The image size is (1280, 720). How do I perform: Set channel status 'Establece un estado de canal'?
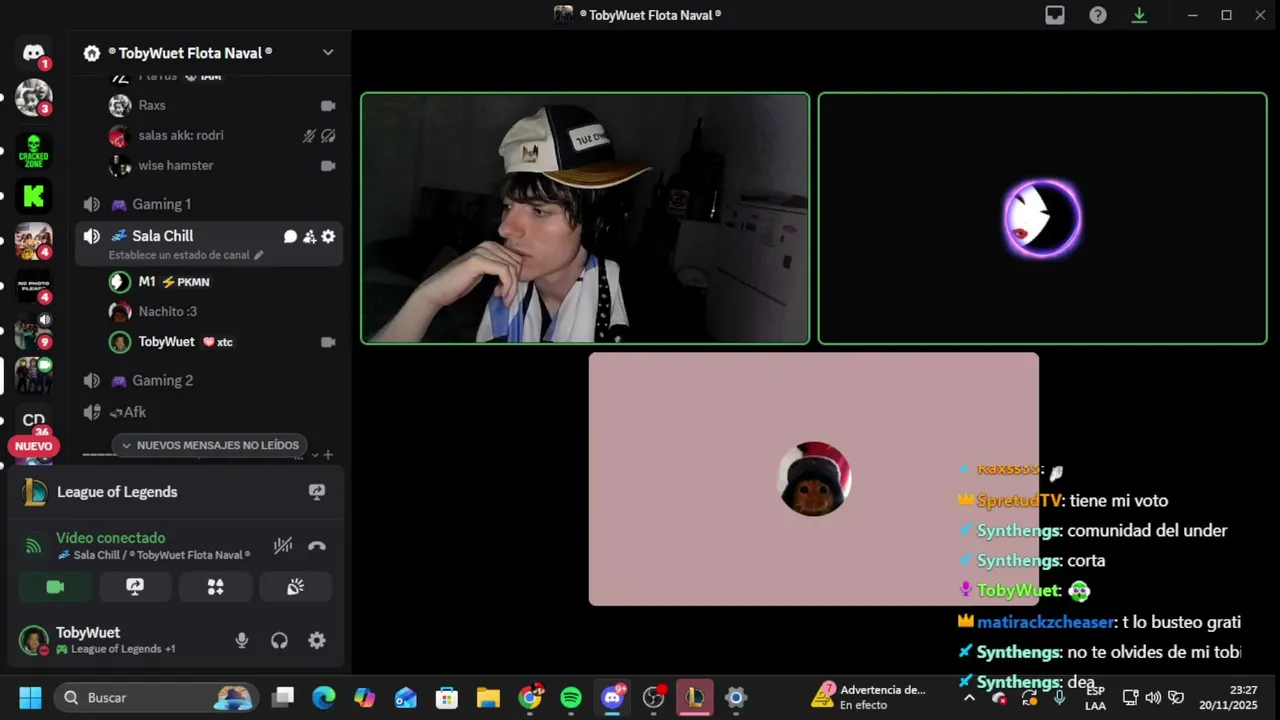pyautogui.click(x=186, y=255)
